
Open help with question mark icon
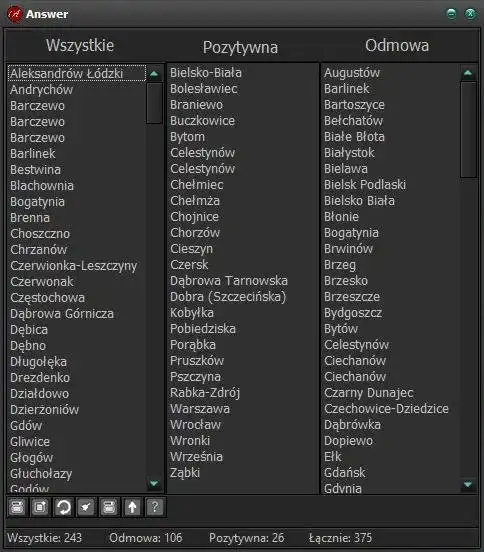click(x=155, y=507)
